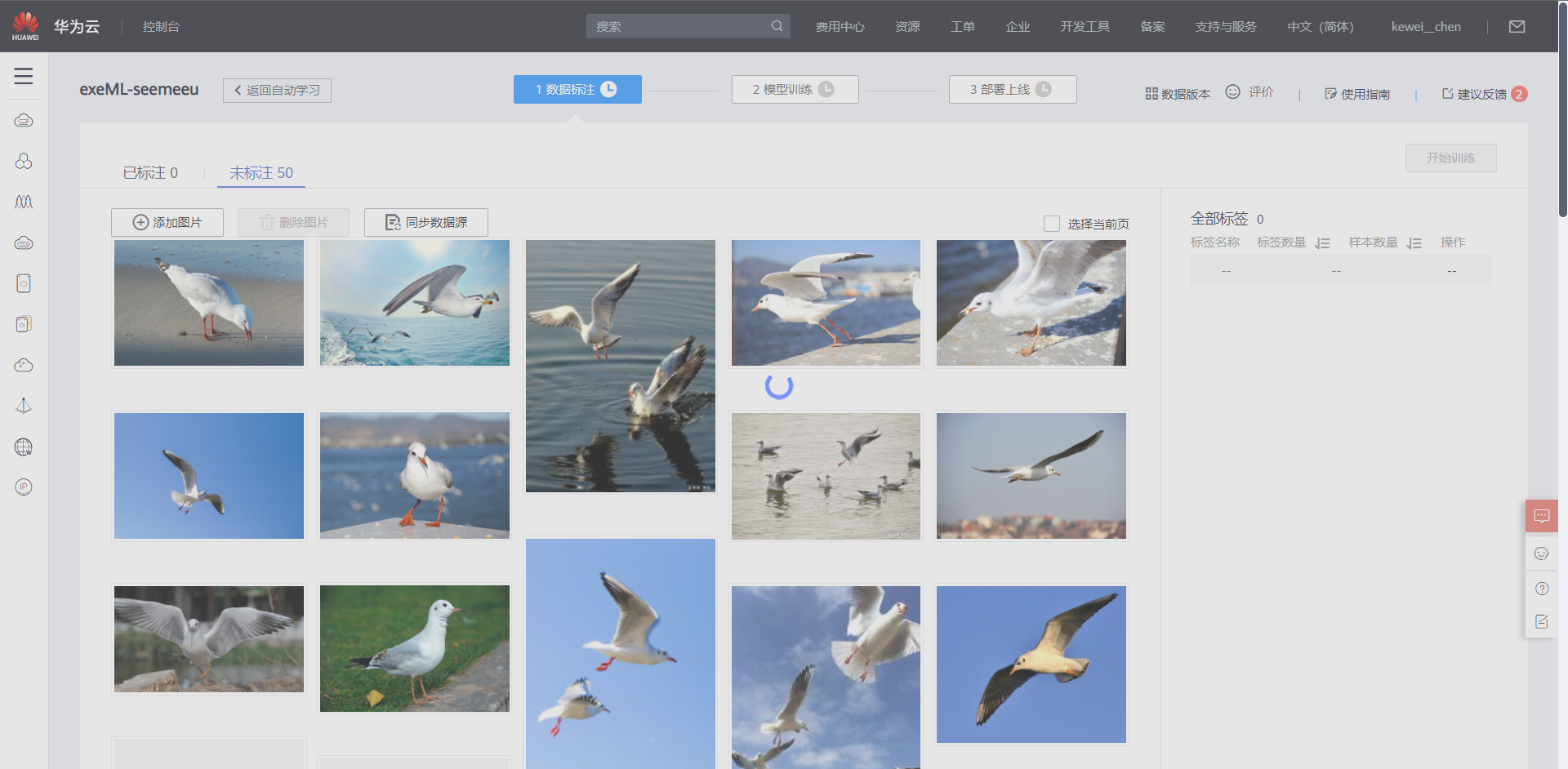
Task: Open 资源 menu
Action: click(x=907, y=27)
